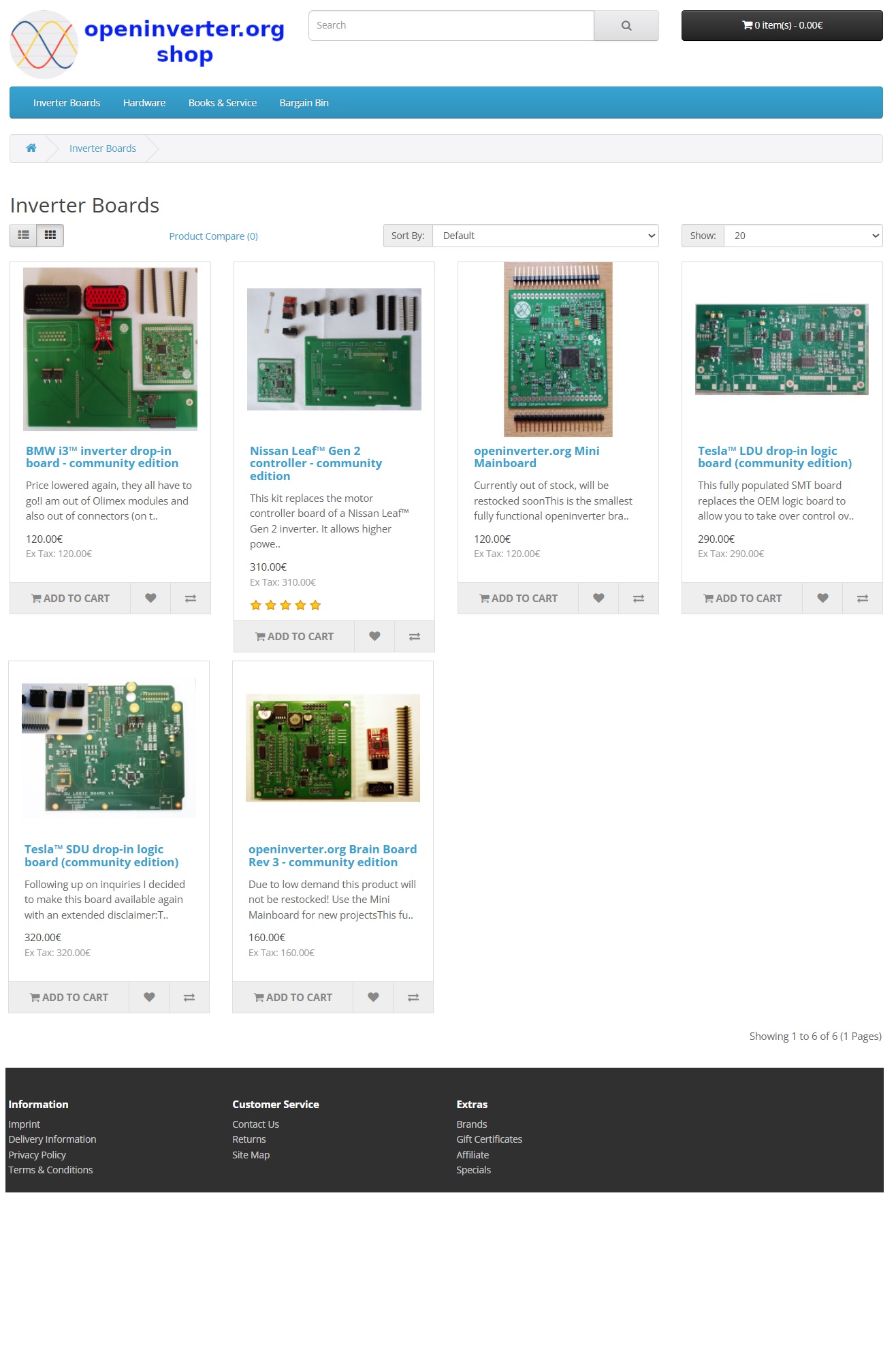Open the Books & Service menu

tap(223, 103)
